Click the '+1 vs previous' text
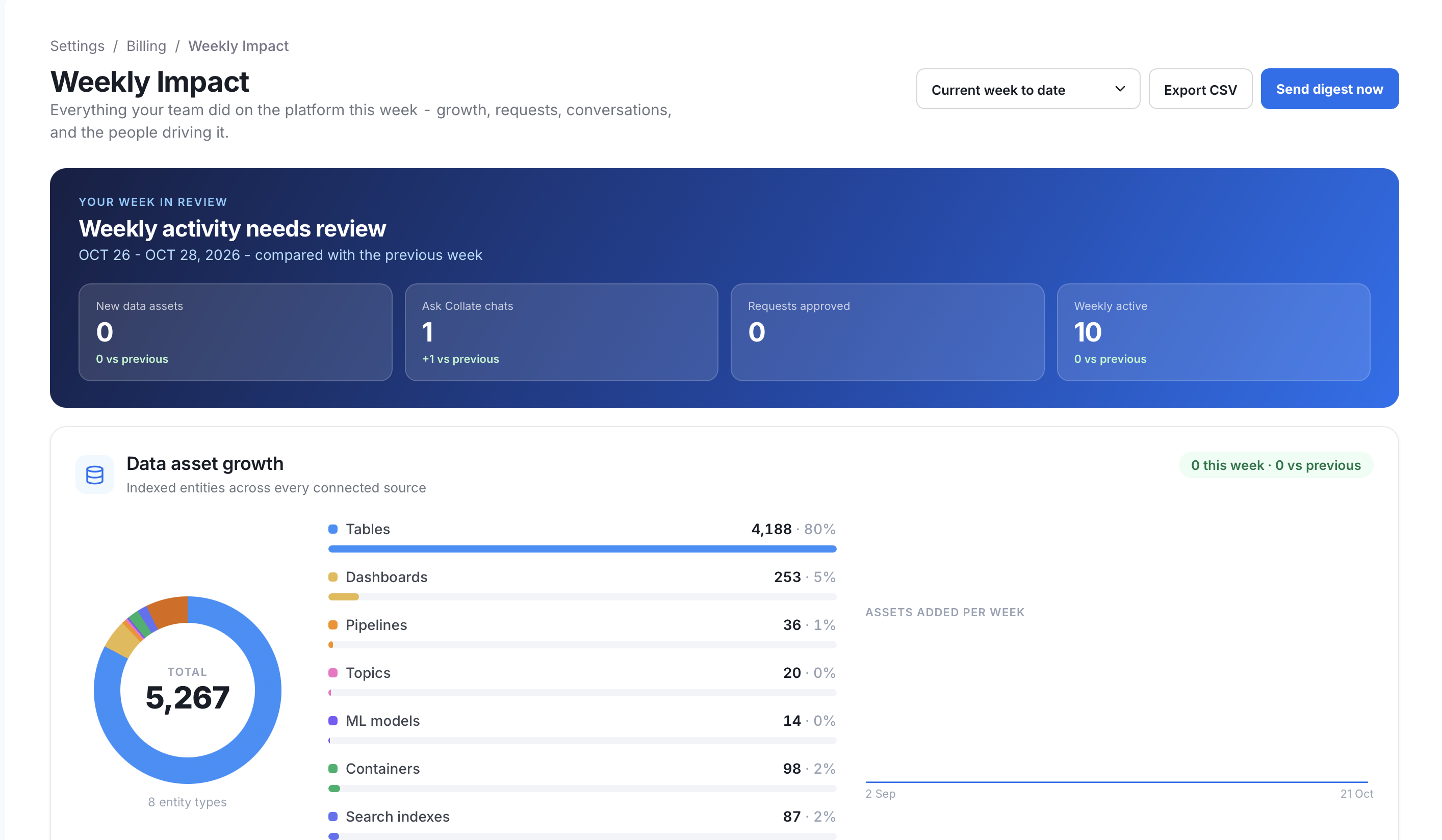 (x=460, y=359)
